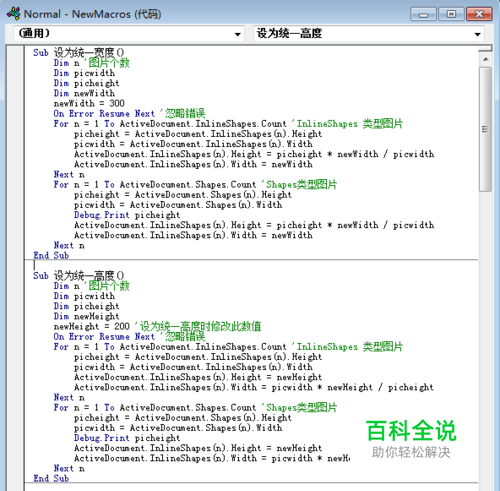Click Debug.Print picheight in 设为统一高度 sub
The width and height of the screenshot is (500, 491).
[127, 438]
